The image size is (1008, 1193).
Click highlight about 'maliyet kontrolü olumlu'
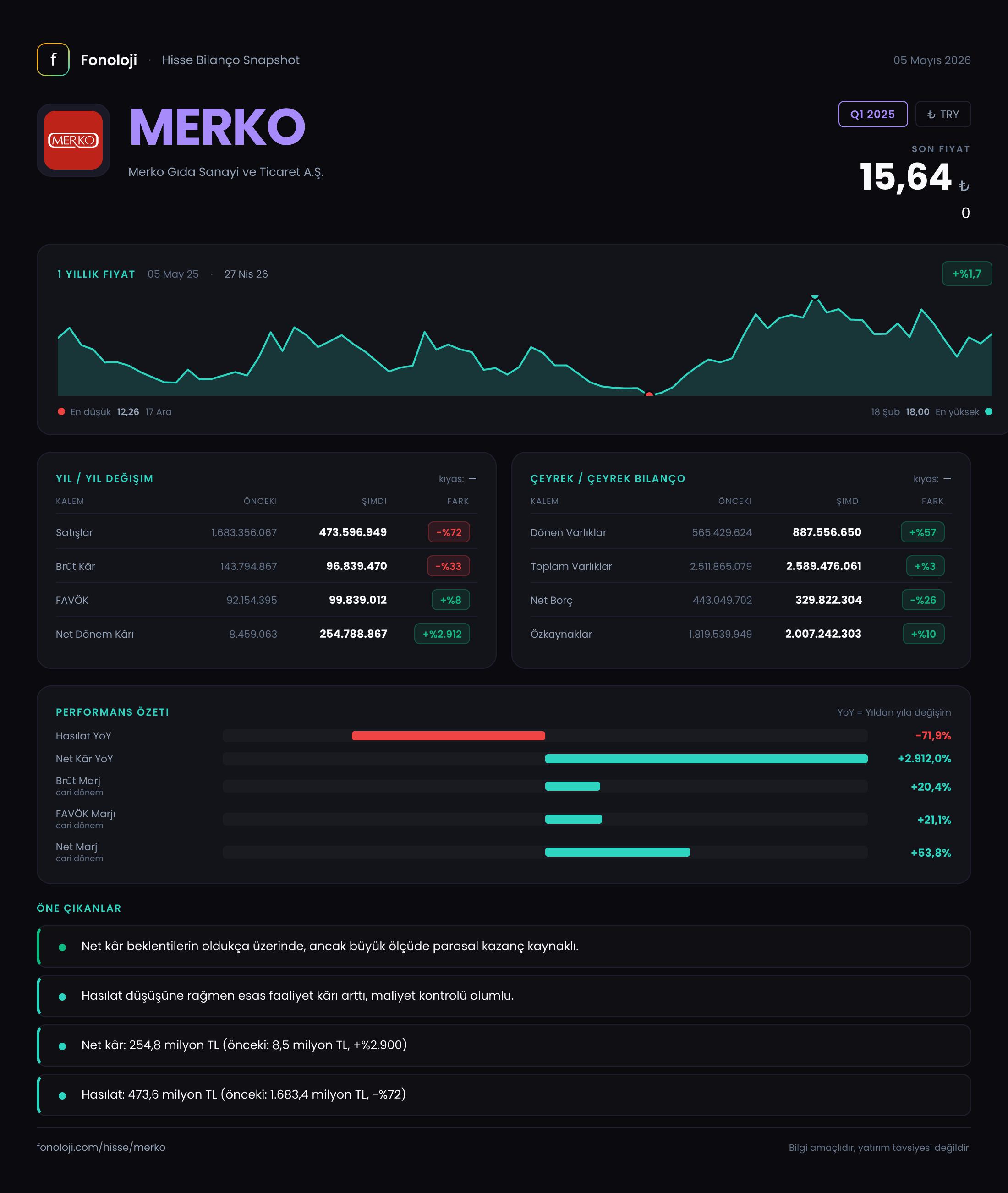click(504, 996)
